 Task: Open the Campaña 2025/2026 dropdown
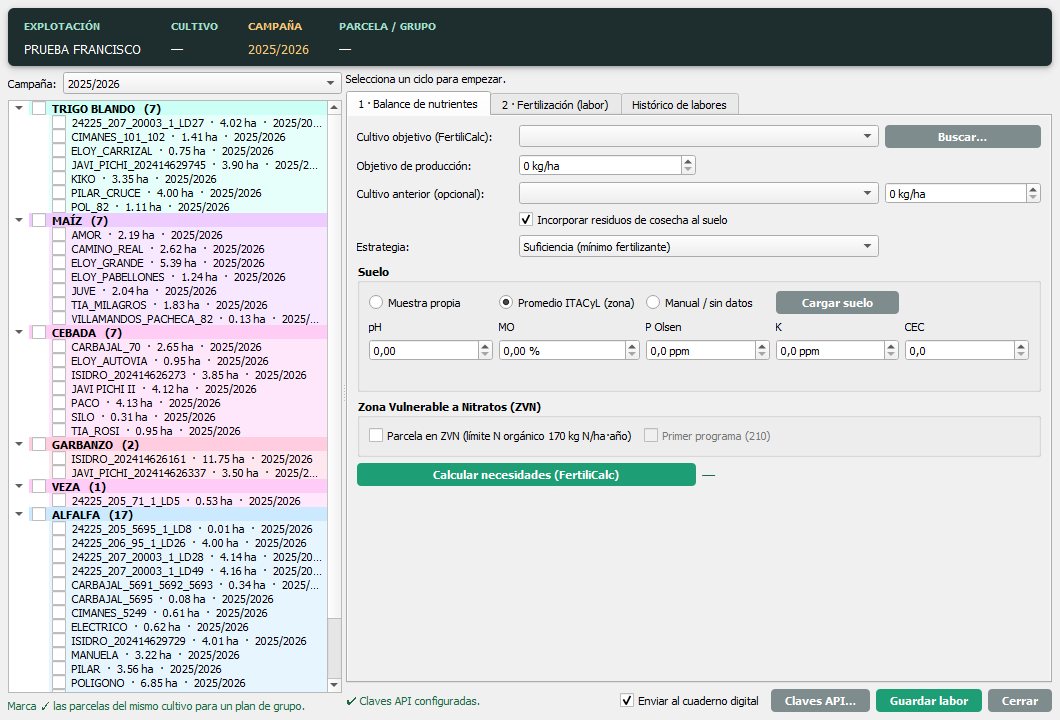202,84
